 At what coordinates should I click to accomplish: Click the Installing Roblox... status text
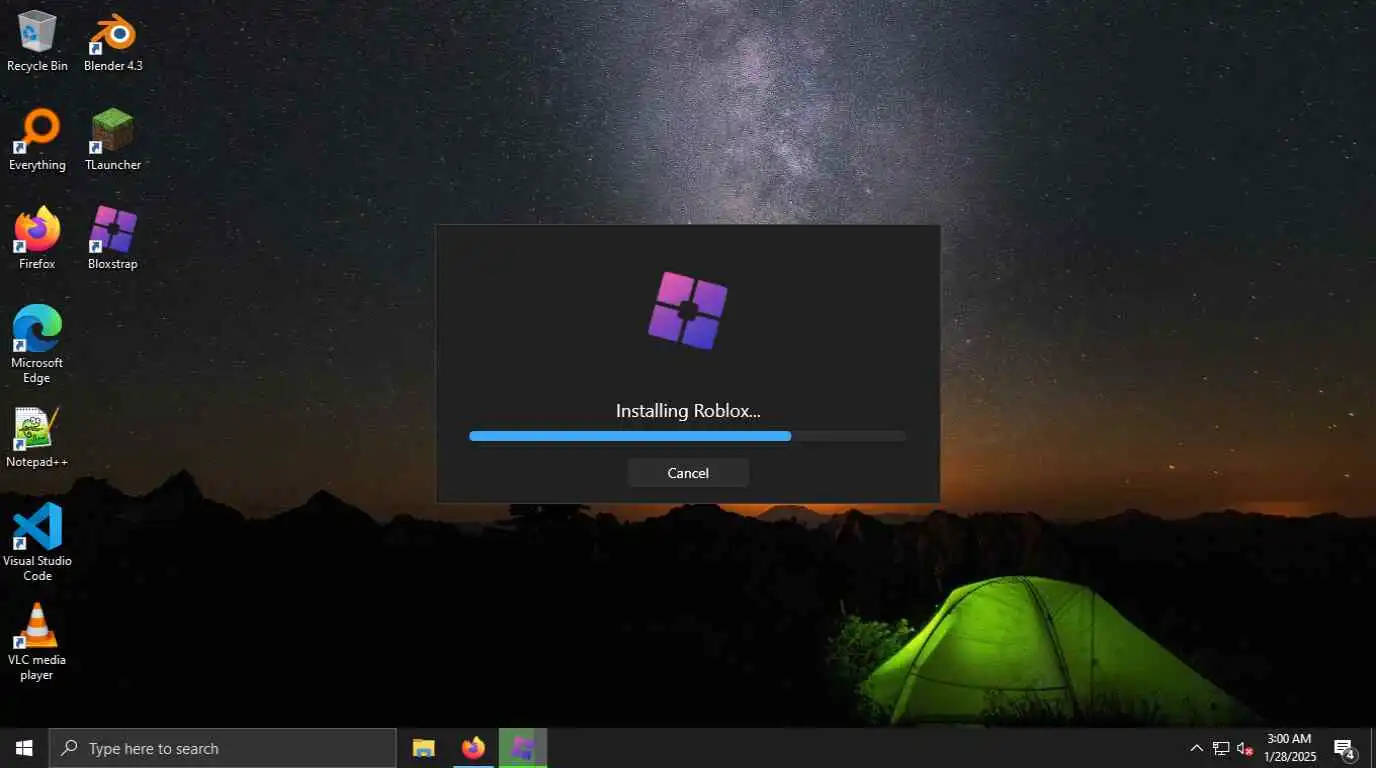click(688, 411)
